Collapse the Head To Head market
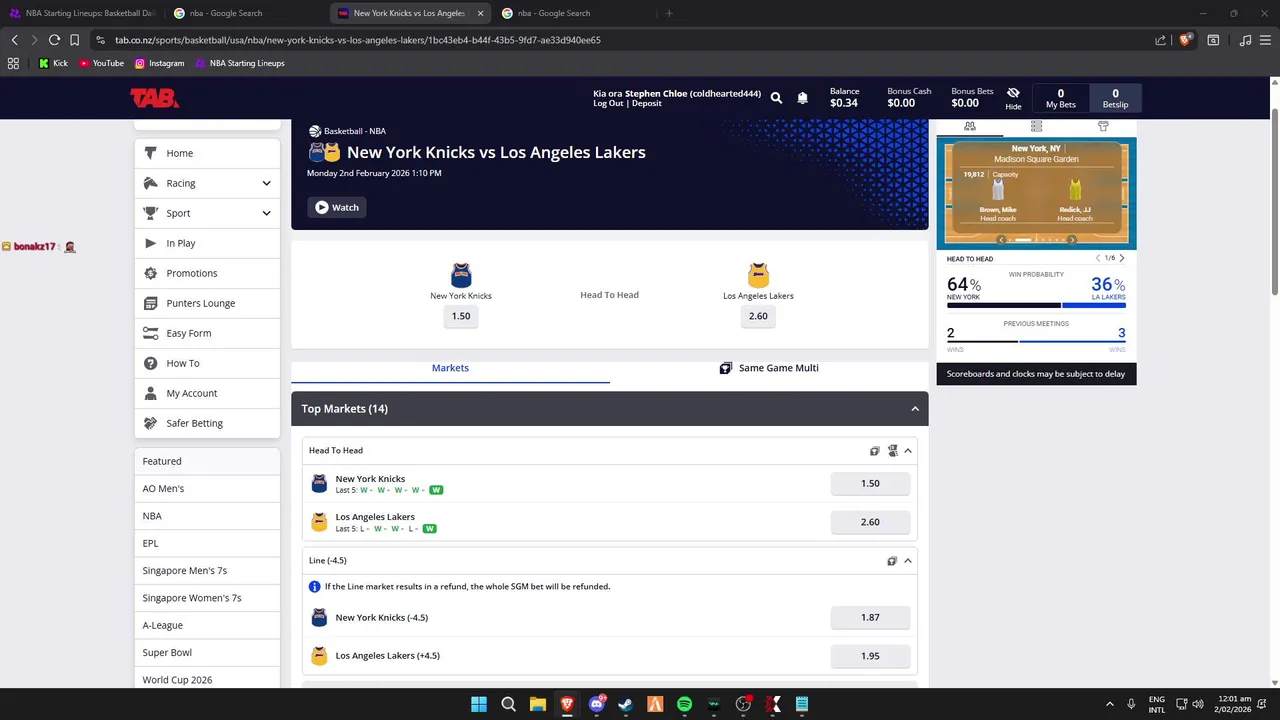The width and height of the screenshot is (1280, 720). (908, 451)
